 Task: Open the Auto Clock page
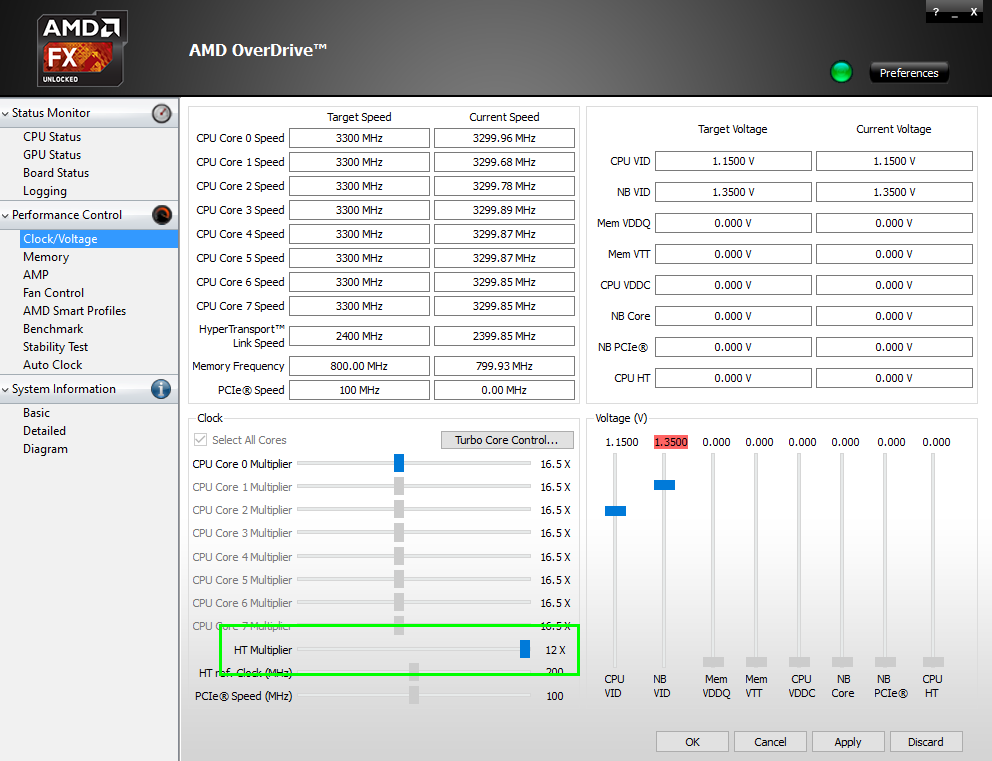point(53,365)
